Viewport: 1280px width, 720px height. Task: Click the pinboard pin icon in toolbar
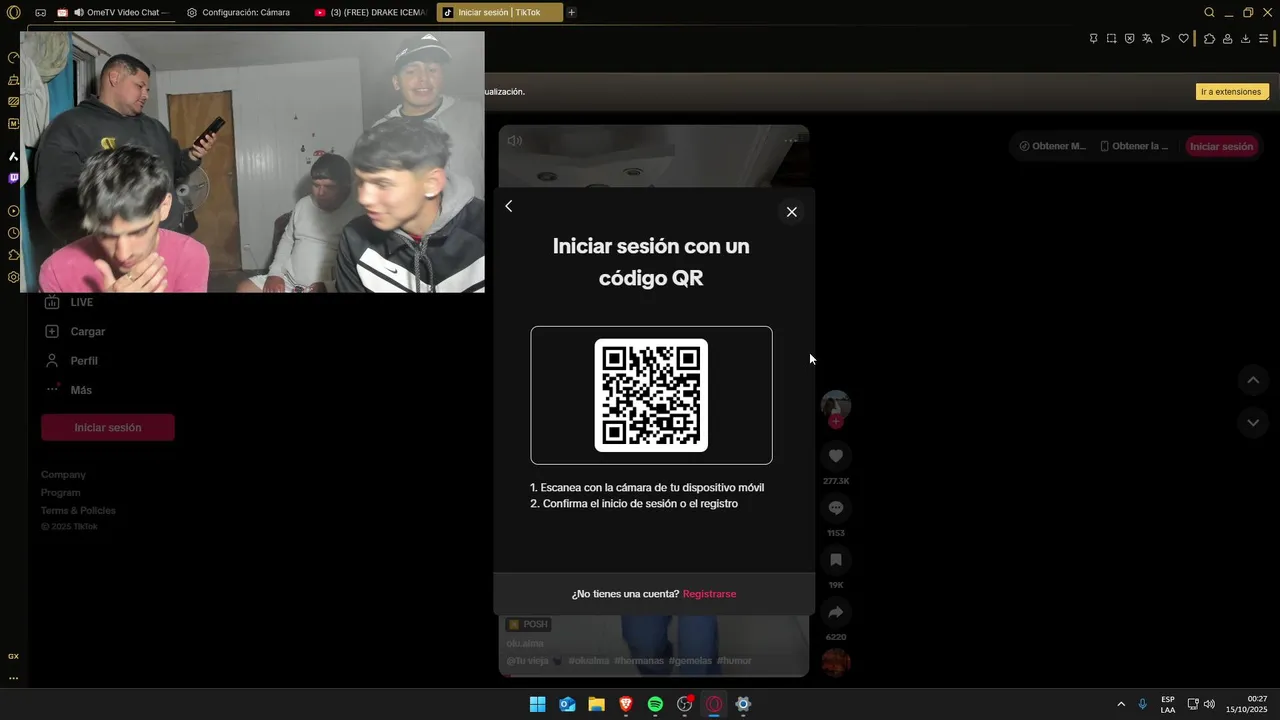[x=1093, y=39]
